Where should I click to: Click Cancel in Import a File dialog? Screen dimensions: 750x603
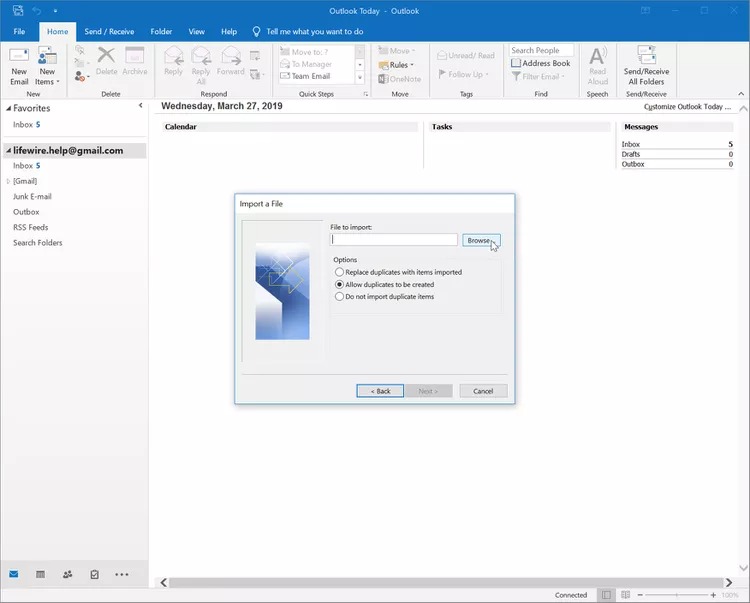483,391
